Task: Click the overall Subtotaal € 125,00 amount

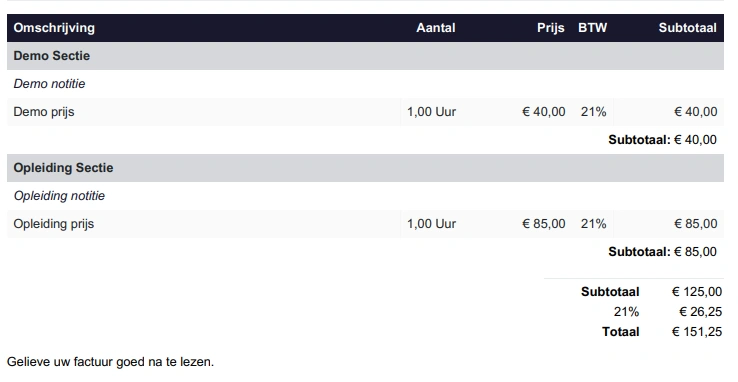Action: pyautogui.click(x=697, y=292)
